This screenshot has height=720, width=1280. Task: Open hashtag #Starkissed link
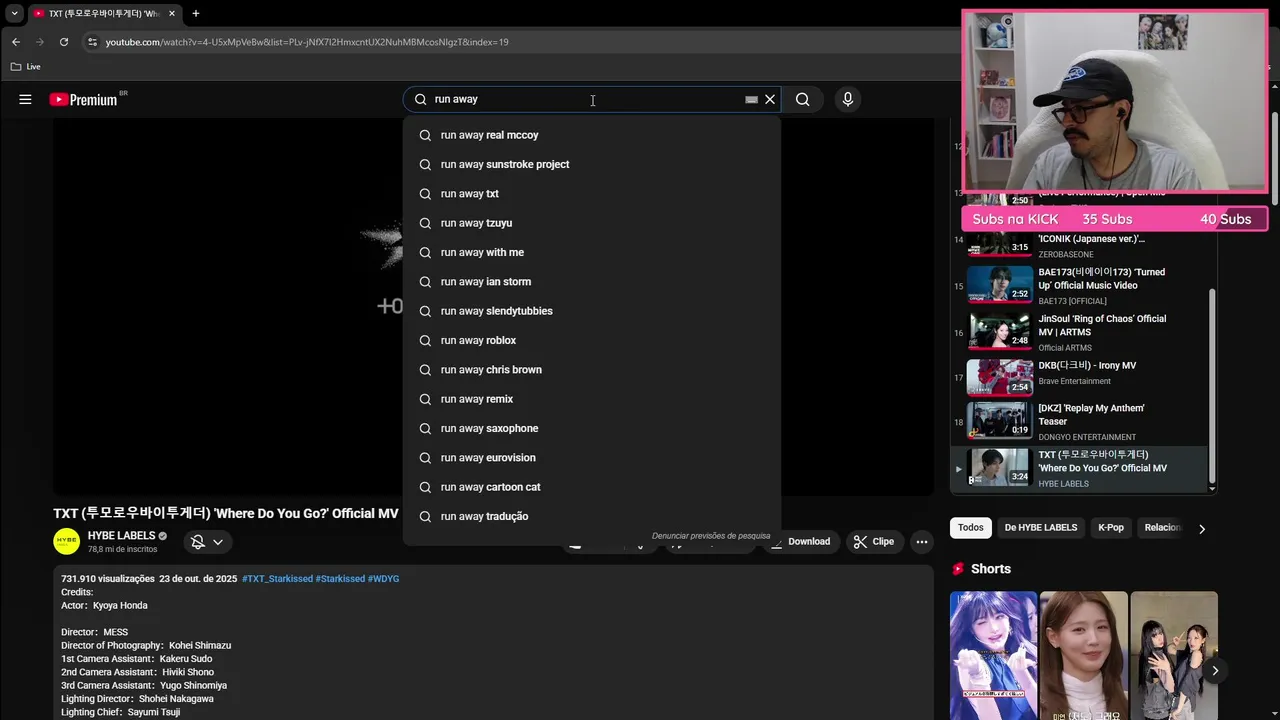pyautogui.click(x=340, y=579)
